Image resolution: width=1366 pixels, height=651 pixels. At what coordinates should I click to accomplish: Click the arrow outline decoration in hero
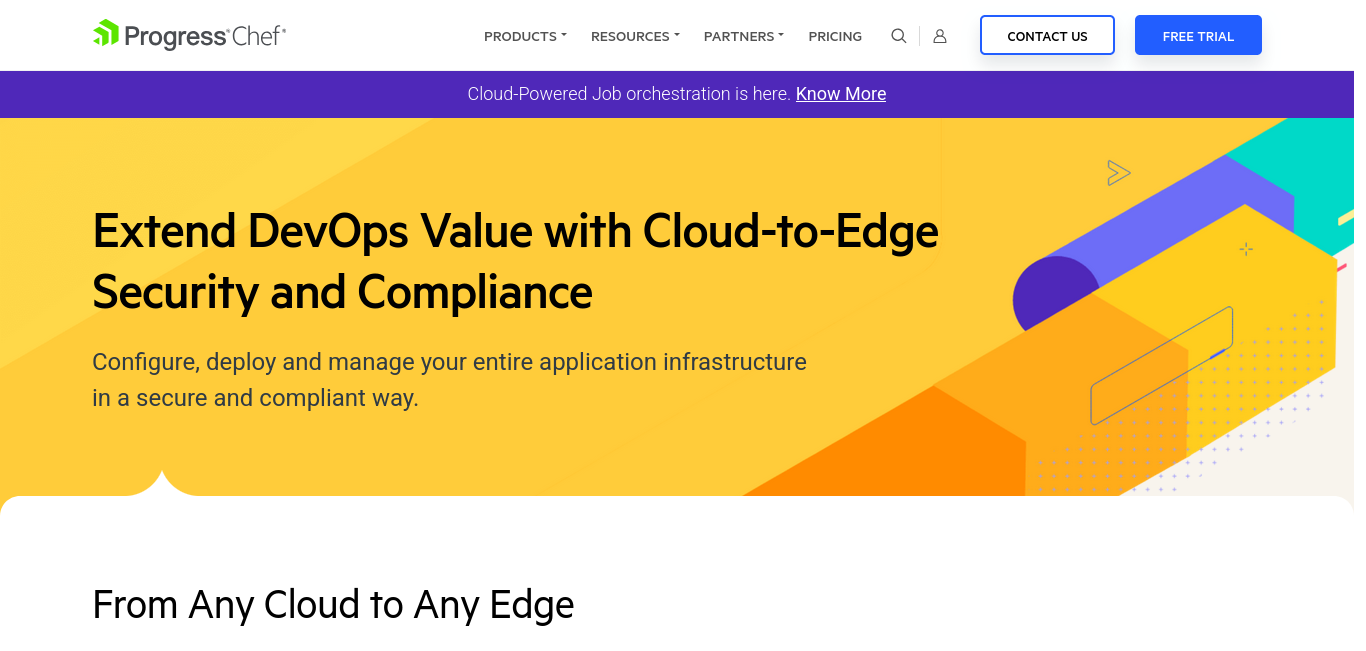click(1118, 173)
